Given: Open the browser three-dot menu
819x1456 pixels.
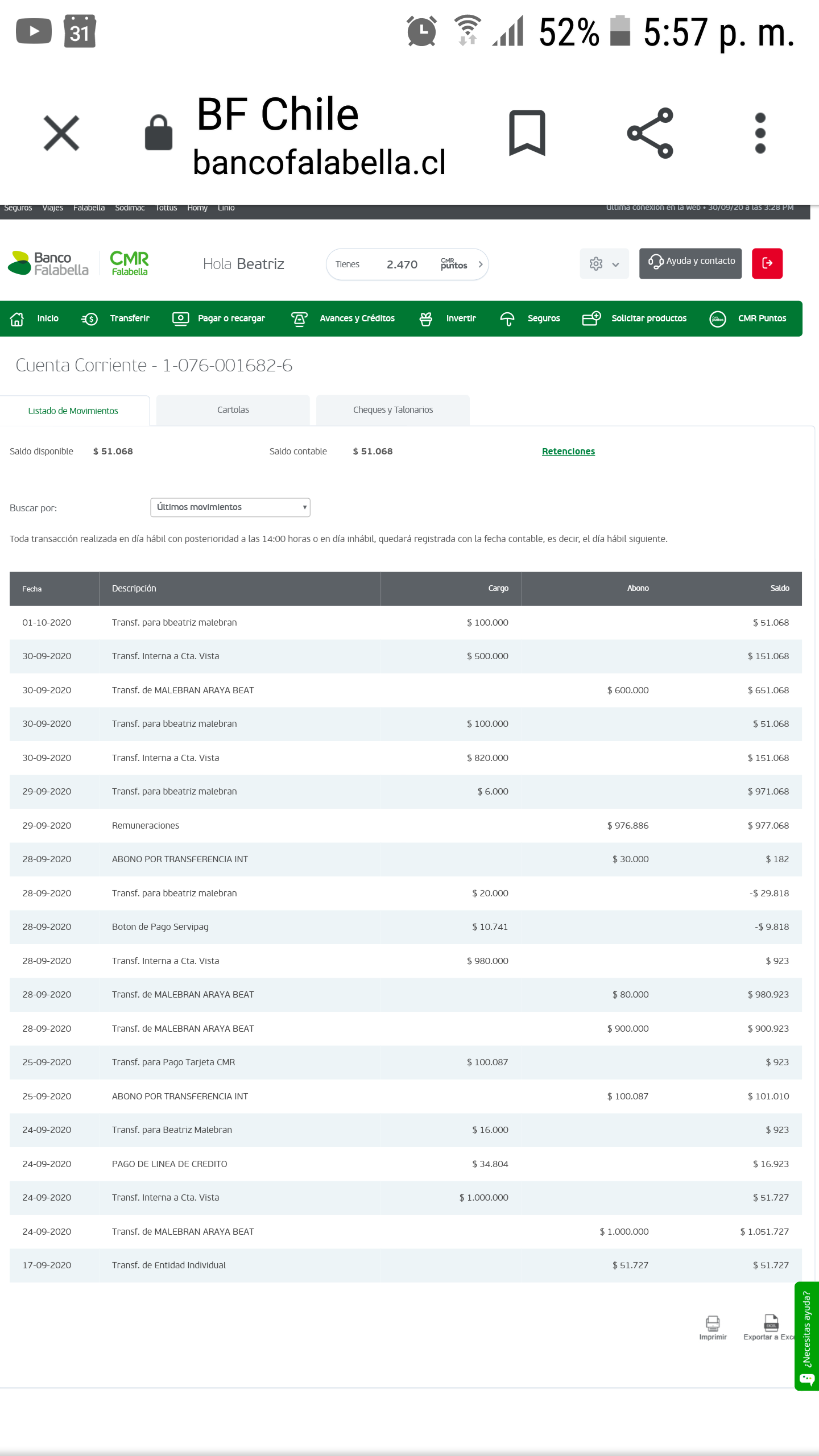Looking at the screenshot, I should [x=760, y=133].
